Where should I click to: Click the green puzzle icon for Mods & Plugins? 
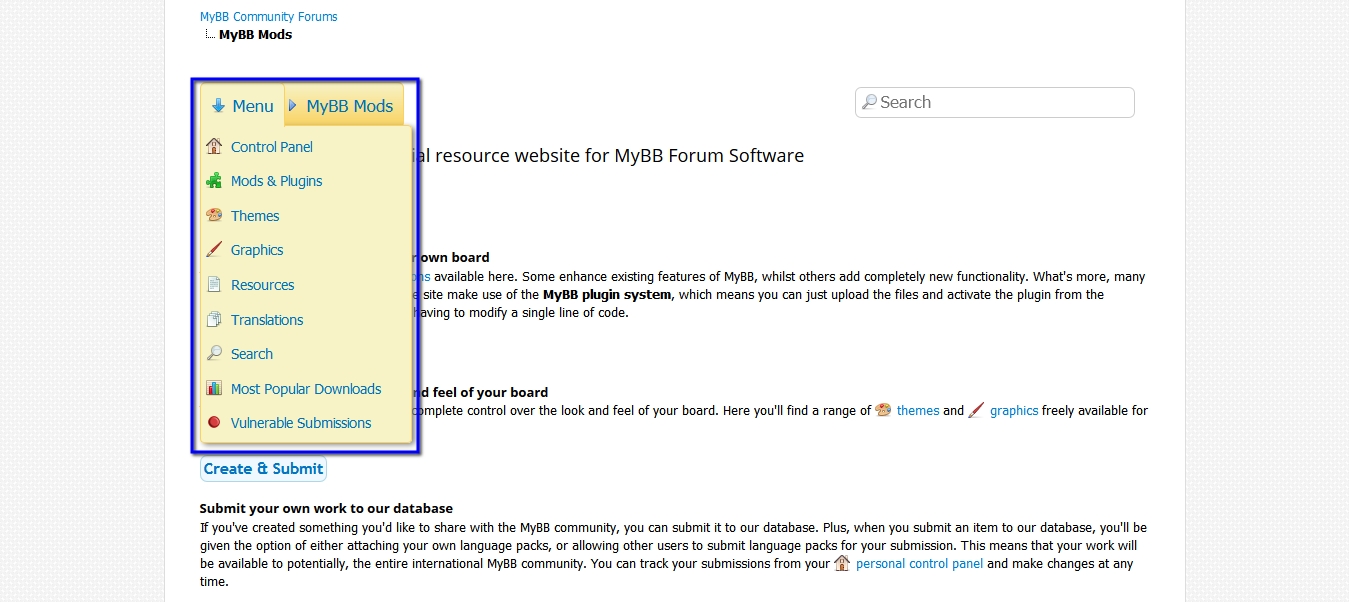pyautogui.click(x=214, y=181)
